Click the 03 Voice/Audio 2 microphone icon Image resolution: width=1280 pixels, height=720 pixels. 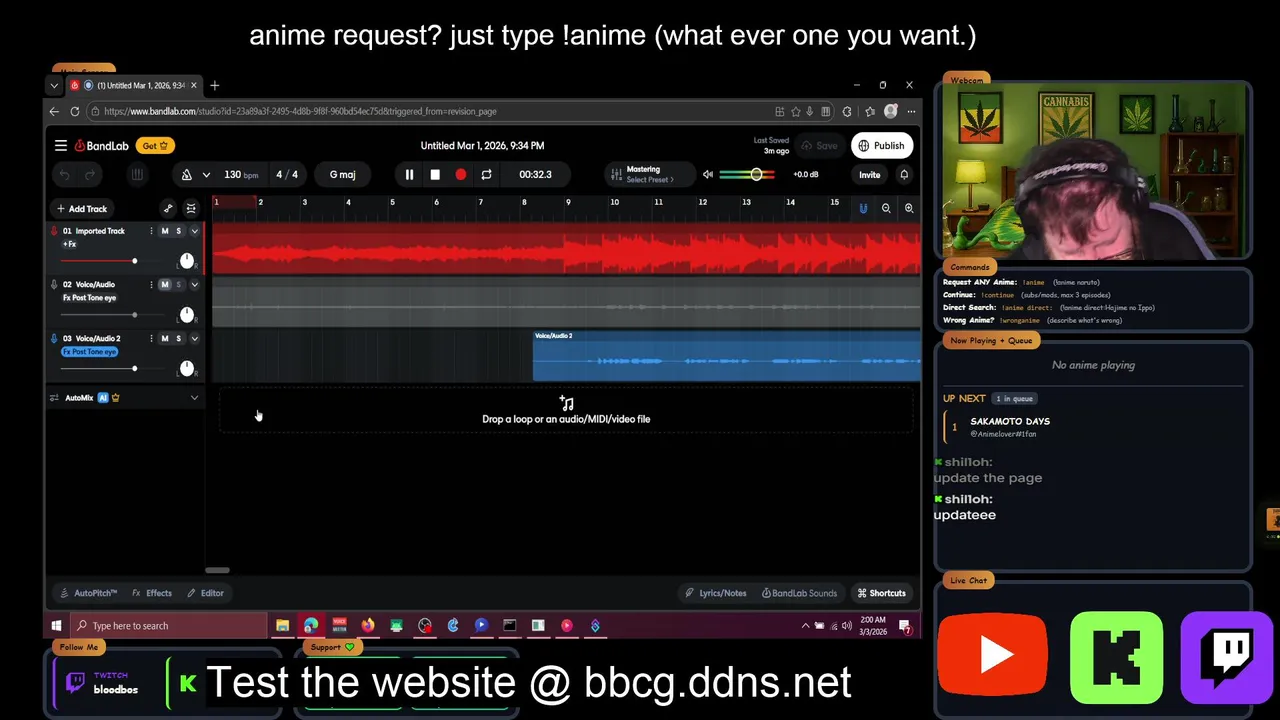tap(54, 339)
